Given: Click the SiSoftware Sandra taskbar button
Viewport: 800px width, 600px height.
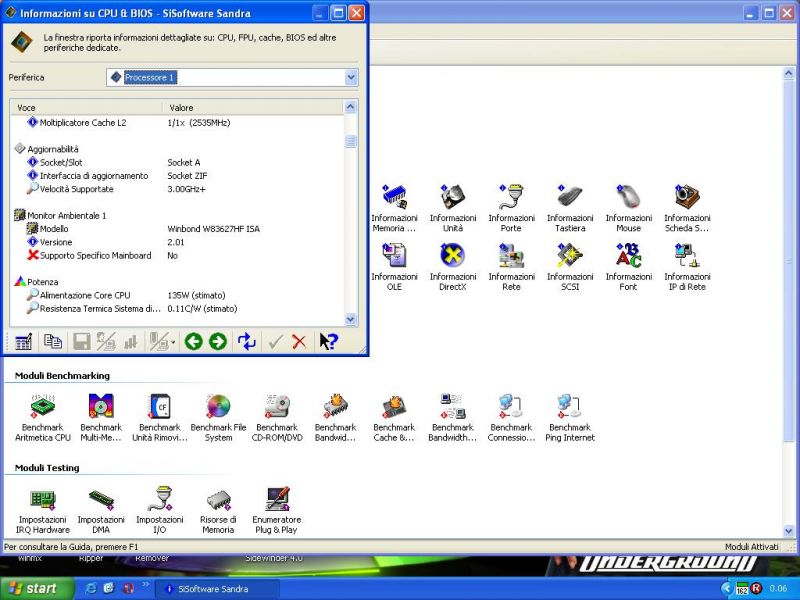Looking at the screenshot, I should (x=217, y=589).
